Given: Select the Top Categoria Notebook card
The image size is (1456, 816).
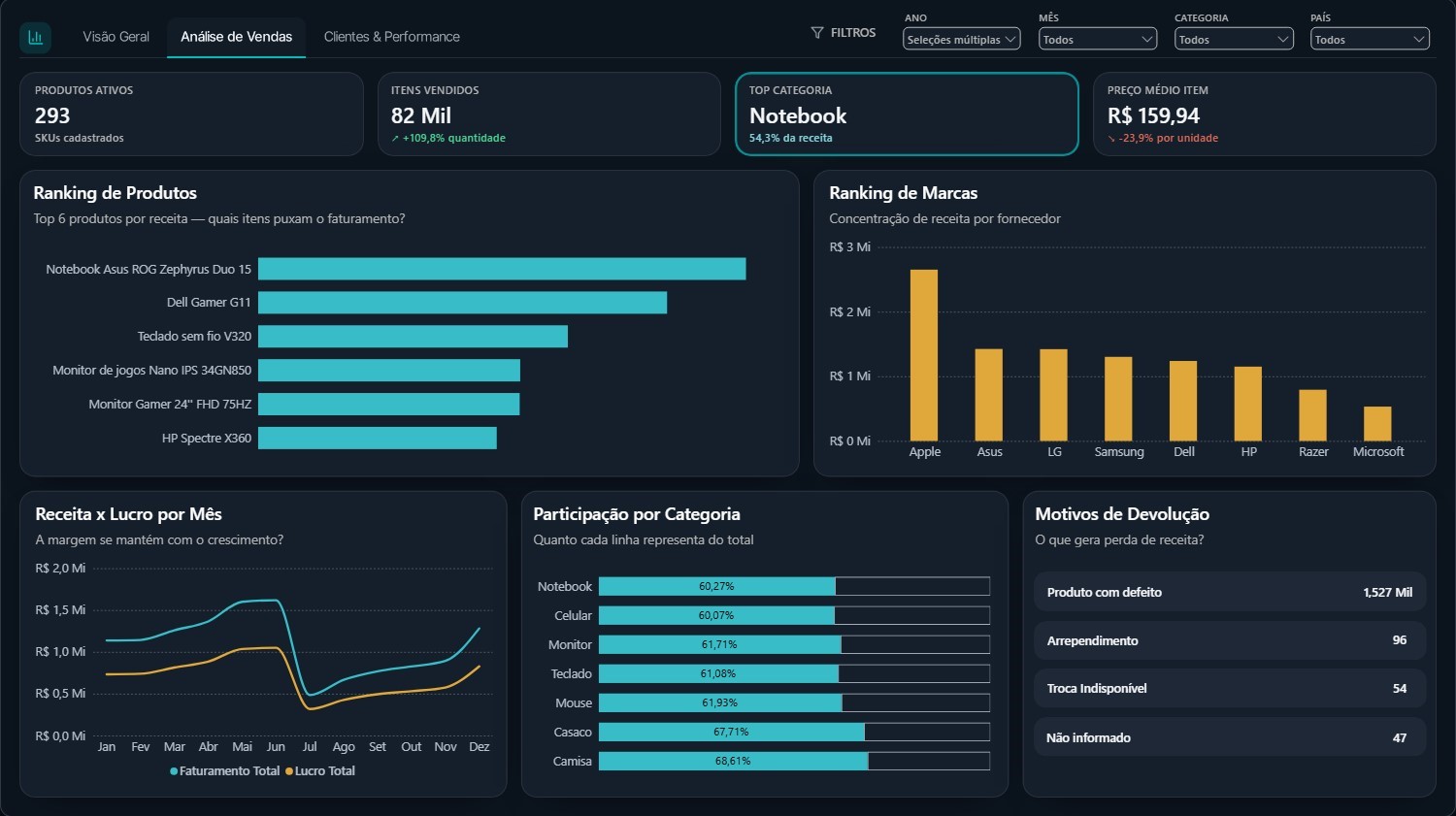Looking at the screenshot, I should (x=907, y=114).
